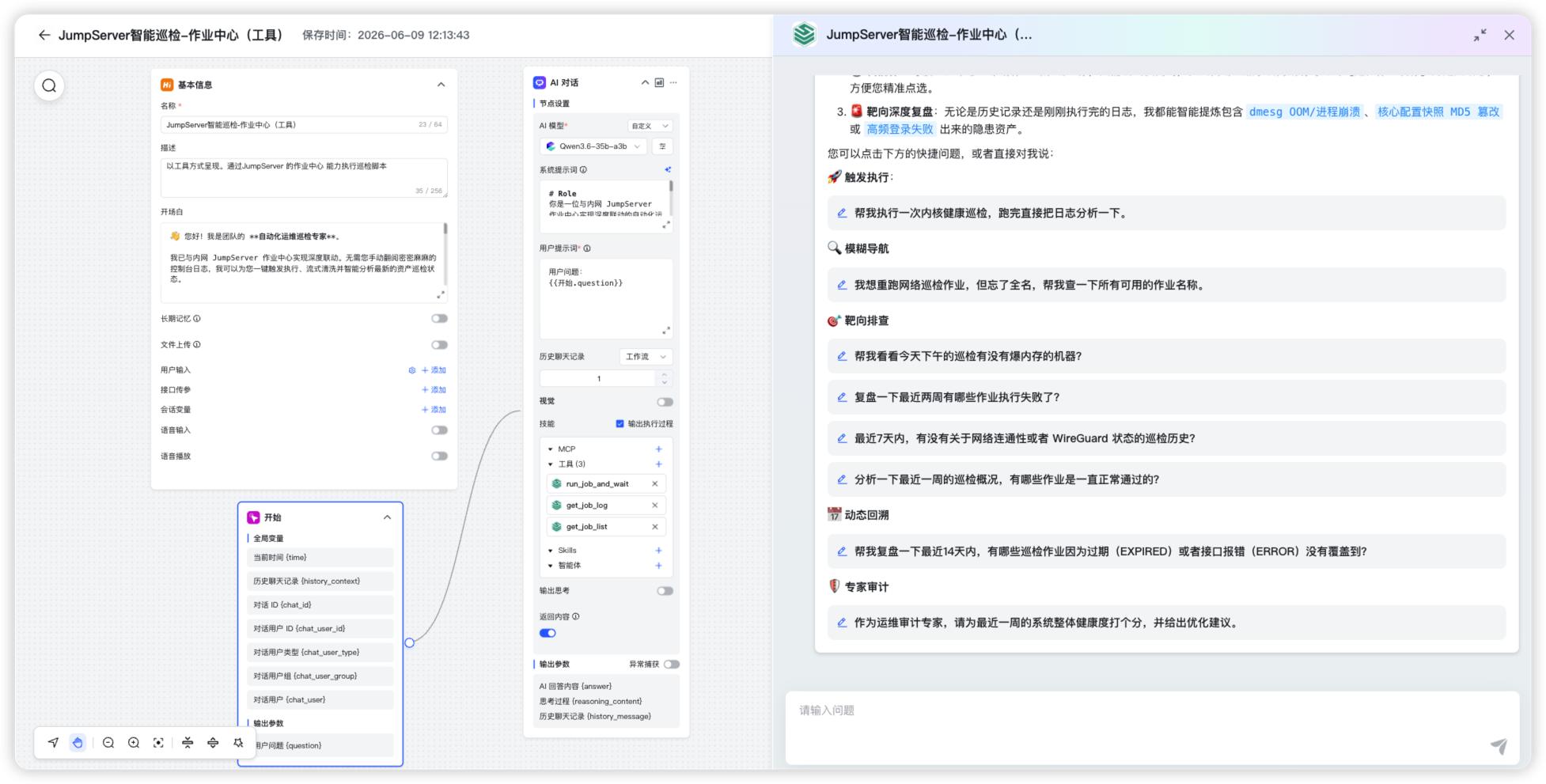
Task: Click the statistics icon in the AI 对话 header
Action: pyautogui.click(x=659, y=82)
